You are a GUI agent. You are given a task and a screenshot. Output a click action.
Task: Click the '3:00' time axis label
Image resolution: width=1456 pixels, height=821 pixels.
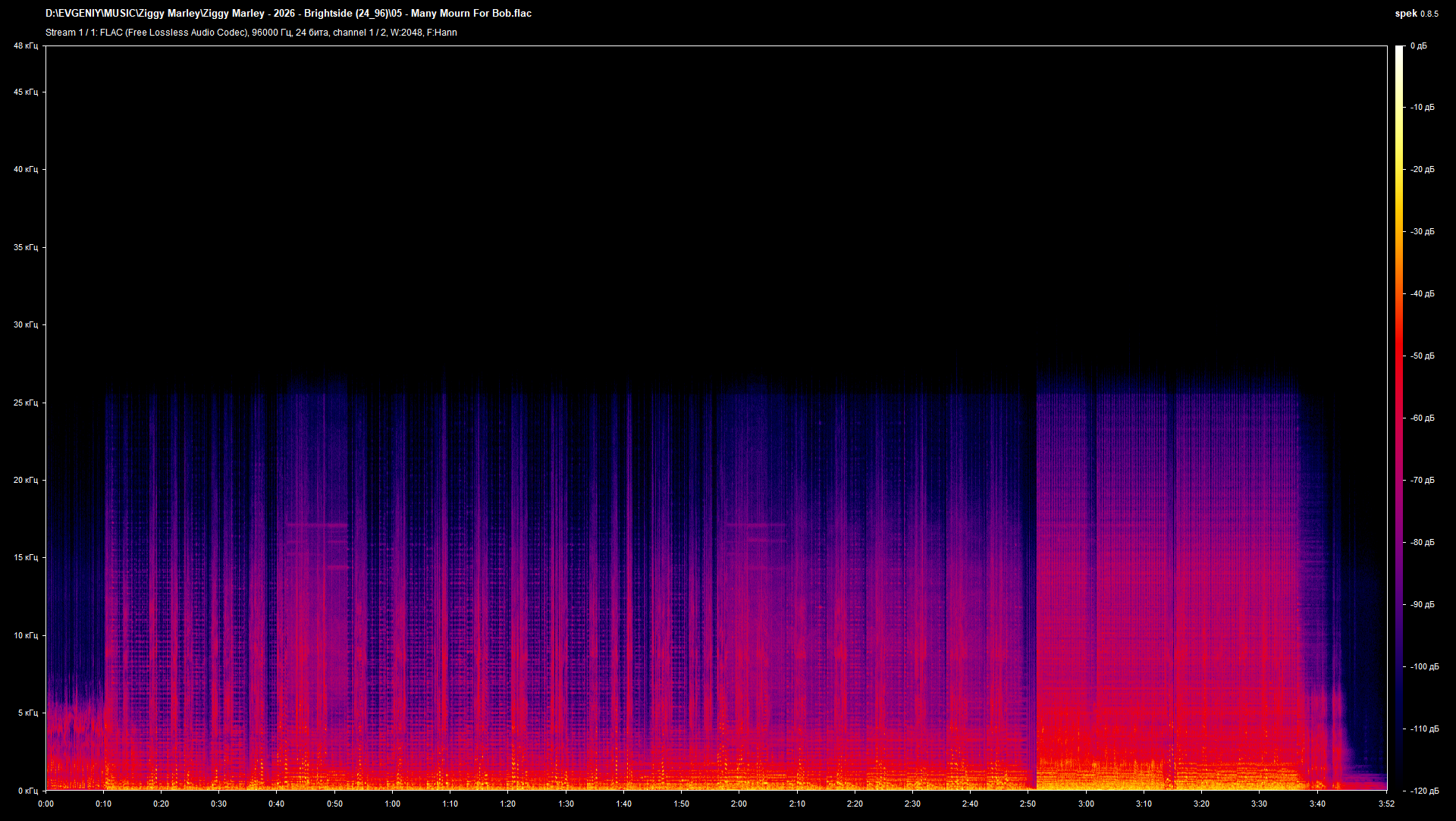pos(1086,804)
